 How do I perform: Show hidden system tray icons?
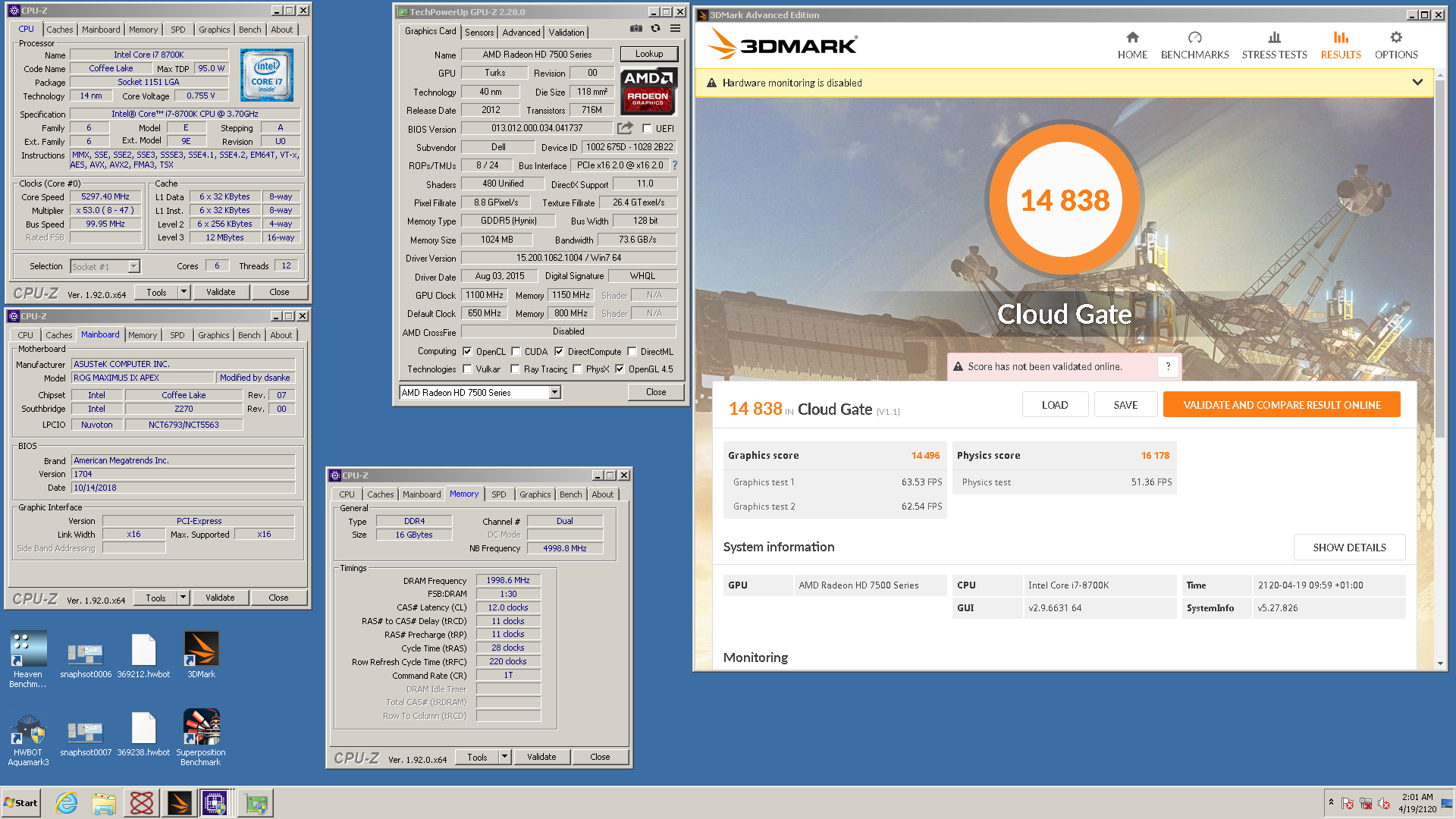(1331, 802)
